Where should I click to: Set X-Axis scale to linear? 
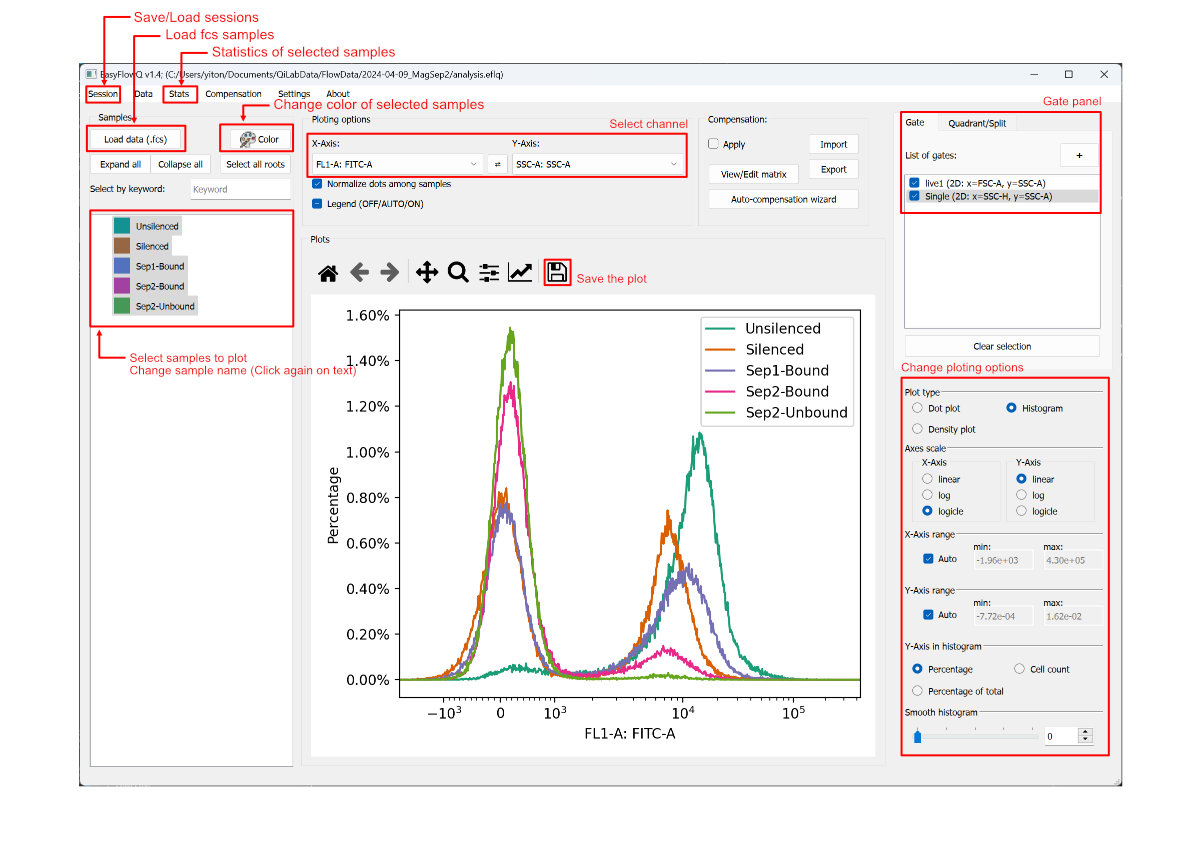pyautogui.click(x=927, y=479)
